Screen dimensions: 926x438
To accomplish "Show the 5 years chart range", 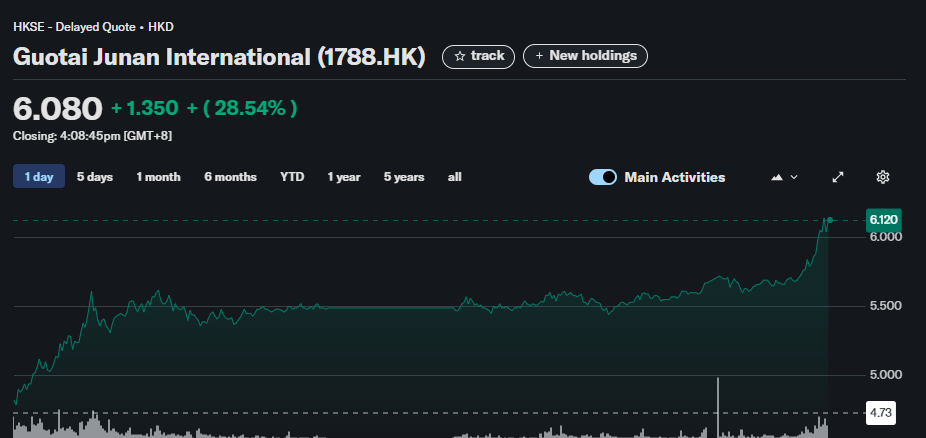I will 404,177.
